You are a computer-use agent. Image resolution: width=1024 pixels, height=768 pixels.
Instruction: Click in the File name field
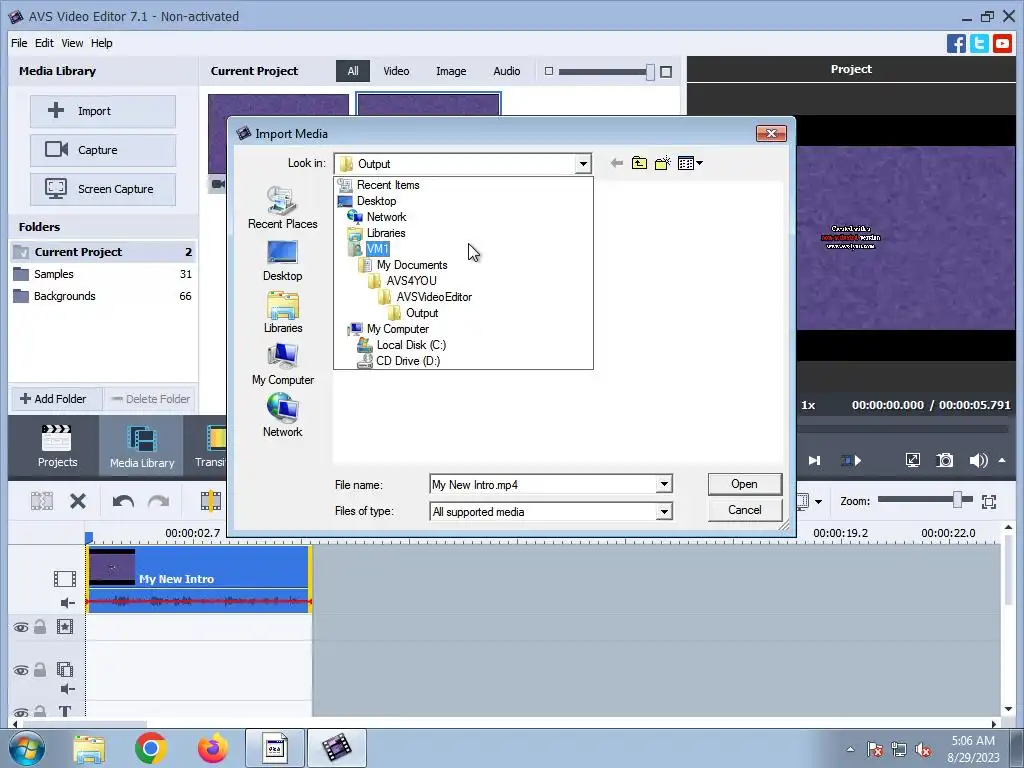coord(543,485)
